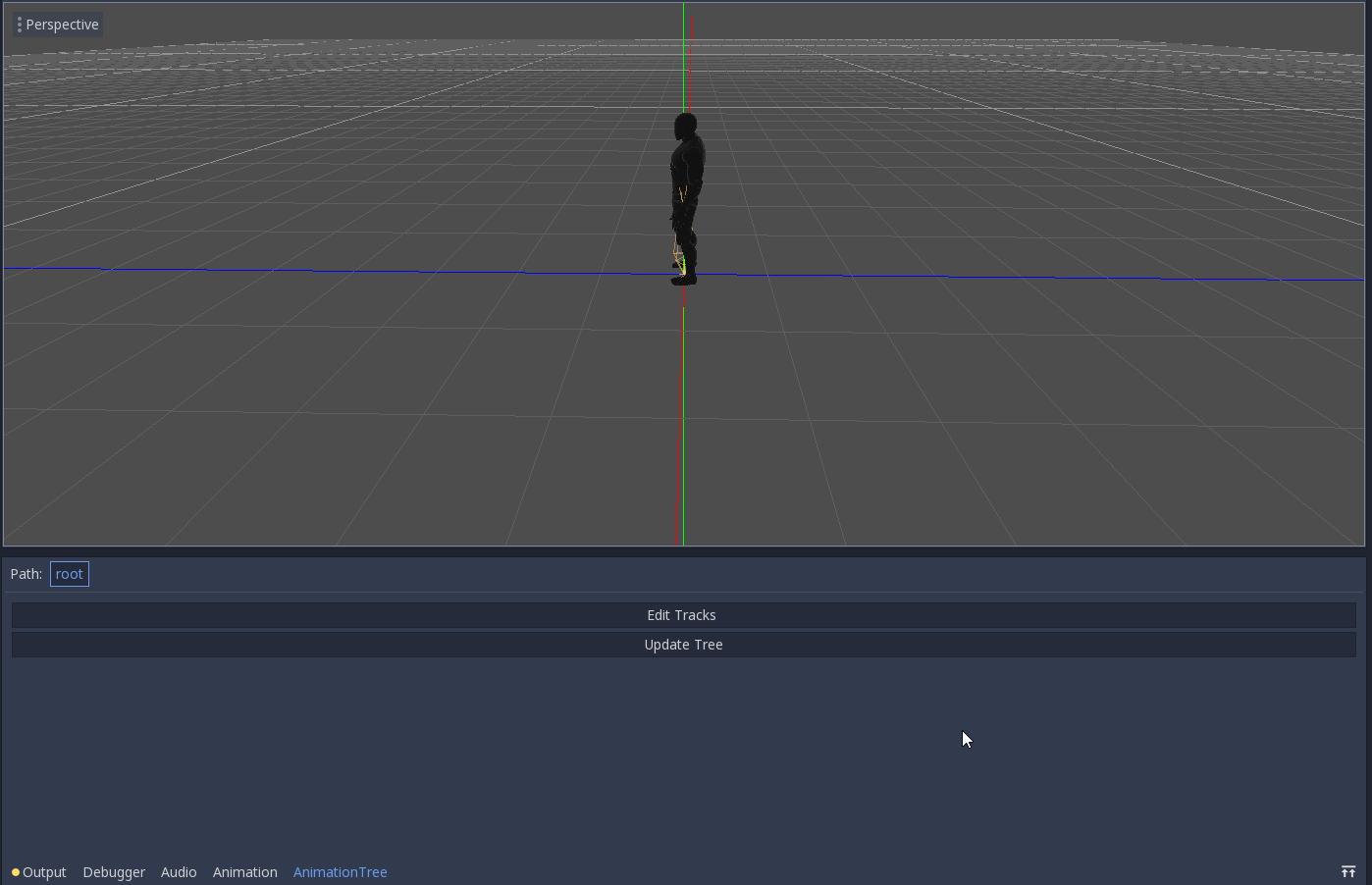Expand the bottom panel with the up-arrows icon
Viewport: 1372px width, 885px height.
[x=1348, y=871]
